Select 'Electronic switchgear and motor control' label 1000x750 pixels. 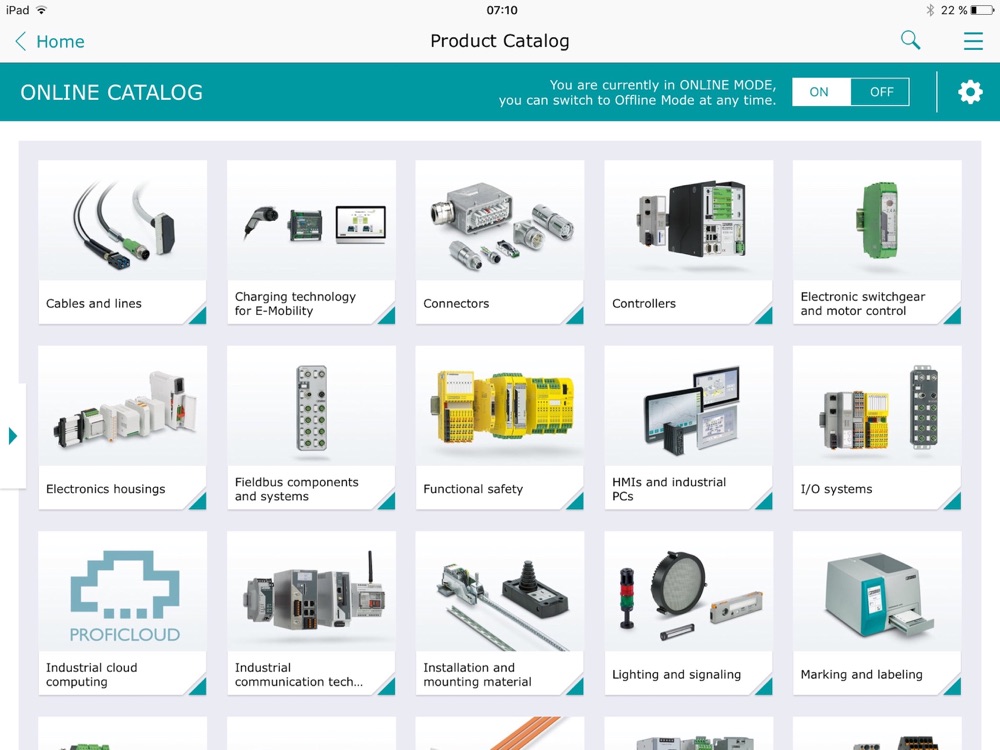[x=862, y=304]
